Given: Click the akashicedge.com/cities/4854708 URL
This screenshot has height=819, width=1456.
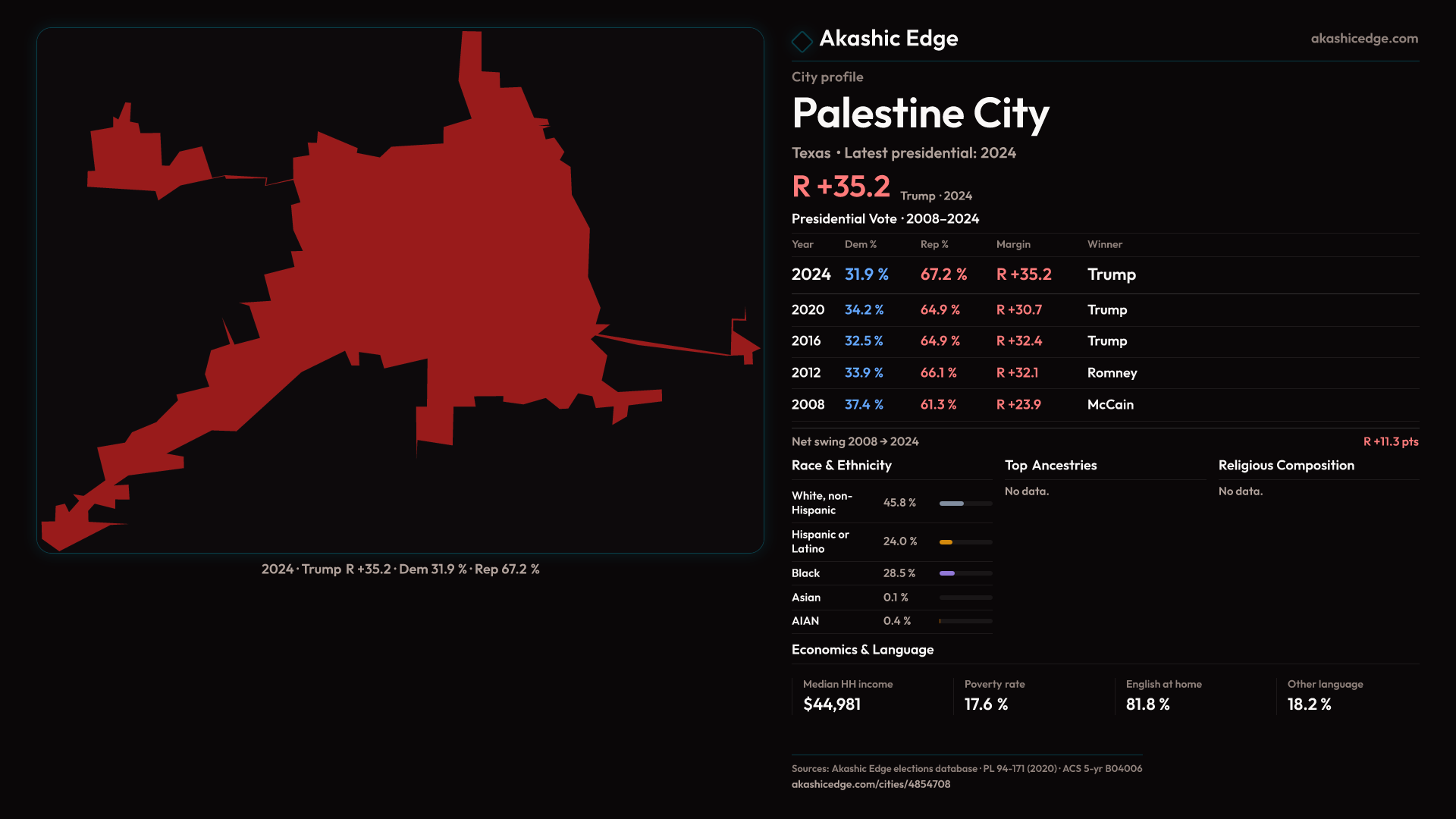Looking at the screenshot, I should click(x=871, y=784).
